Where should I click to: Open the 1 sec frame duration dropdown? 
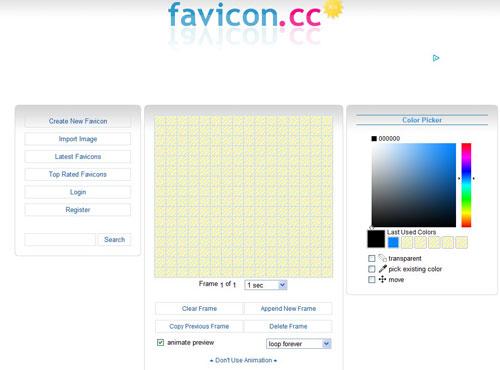266,285
